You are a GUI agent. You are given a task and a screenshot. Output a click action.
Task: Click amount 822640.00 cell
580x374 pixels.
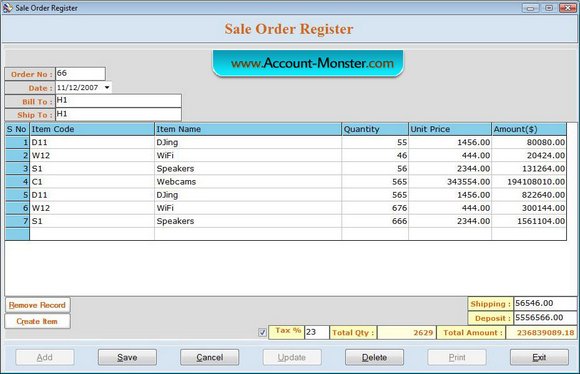(x=529, y=195)
